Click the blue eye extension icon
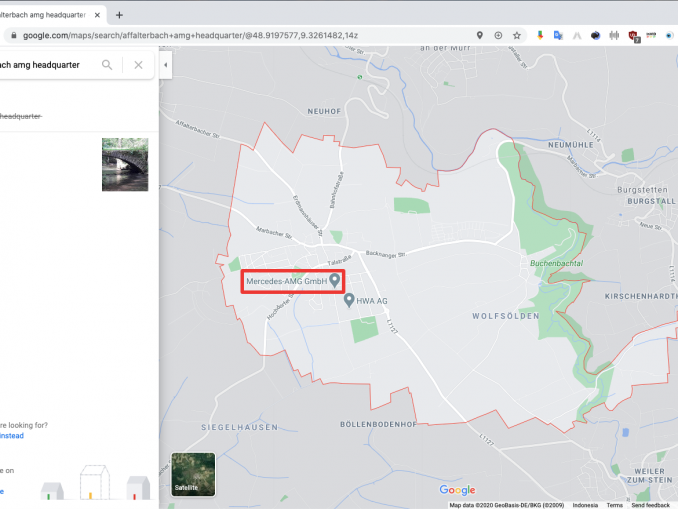Screen dimensions: 678x509 point(669,35)
